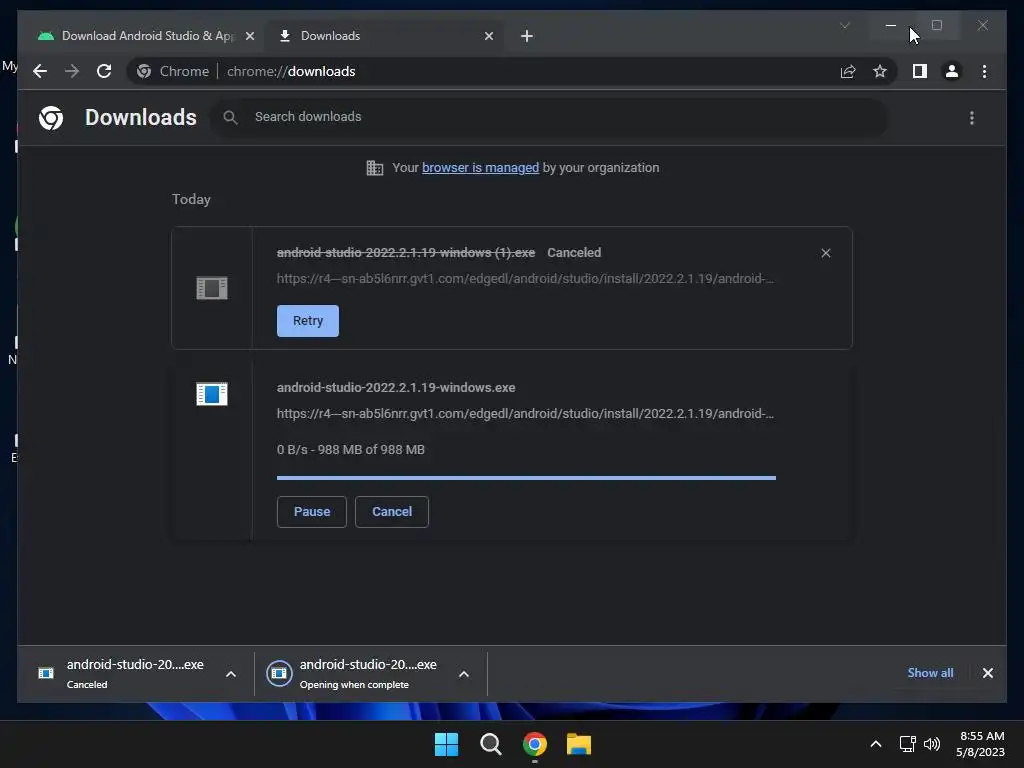Image resolution: width=1024 pixels, height=768 pixels.
Task: Remove the canceled download from the list
Action: click(x=825, y=253)
